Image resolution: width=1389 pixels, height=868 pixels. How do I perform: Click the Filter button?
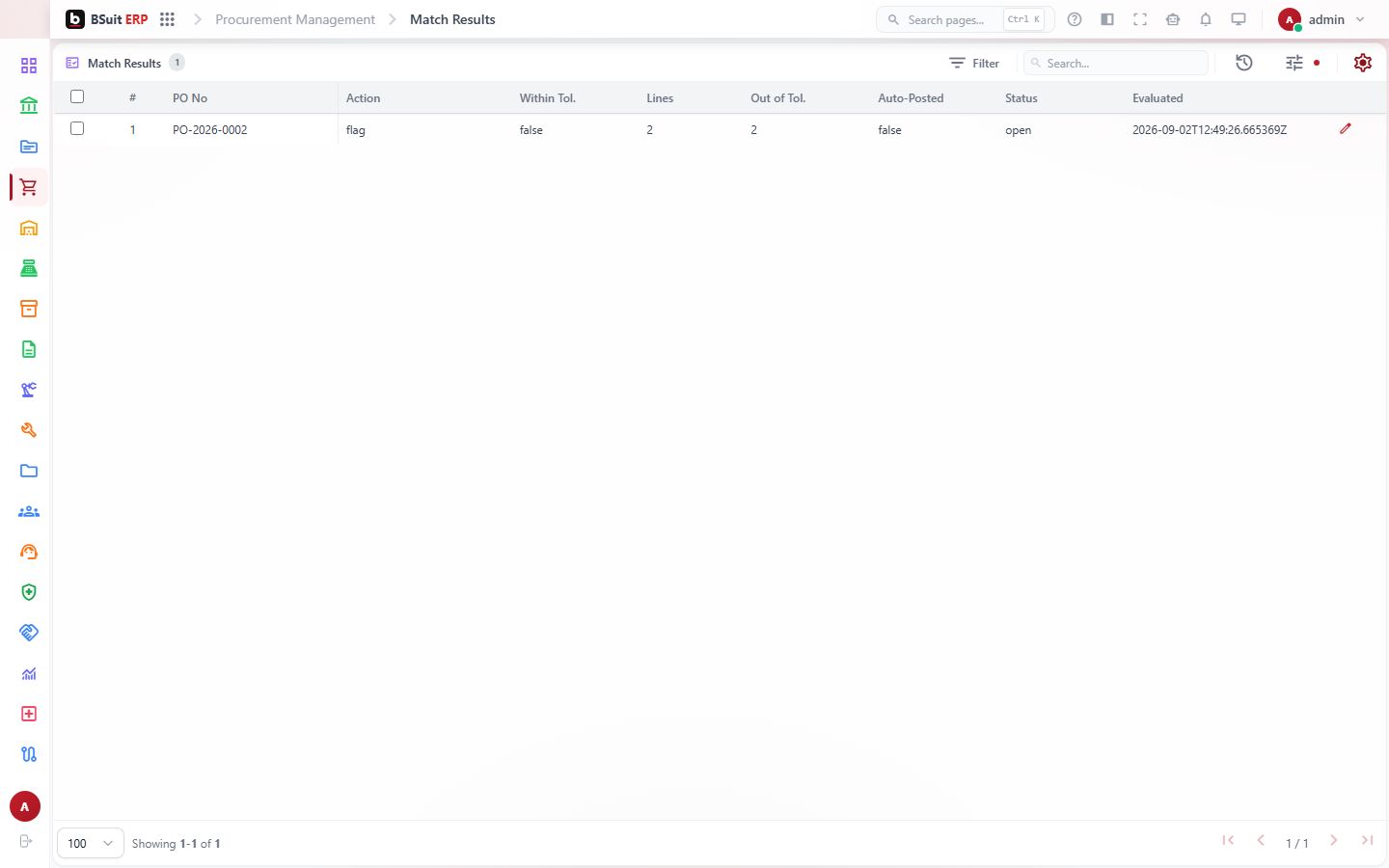[974, 63]
